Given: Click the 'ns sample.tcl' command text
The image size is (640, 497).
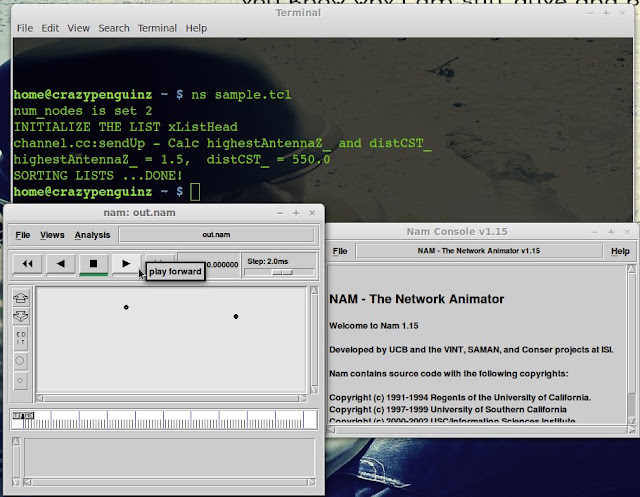Looking at the screenshot, I should [x=241, y=95].
